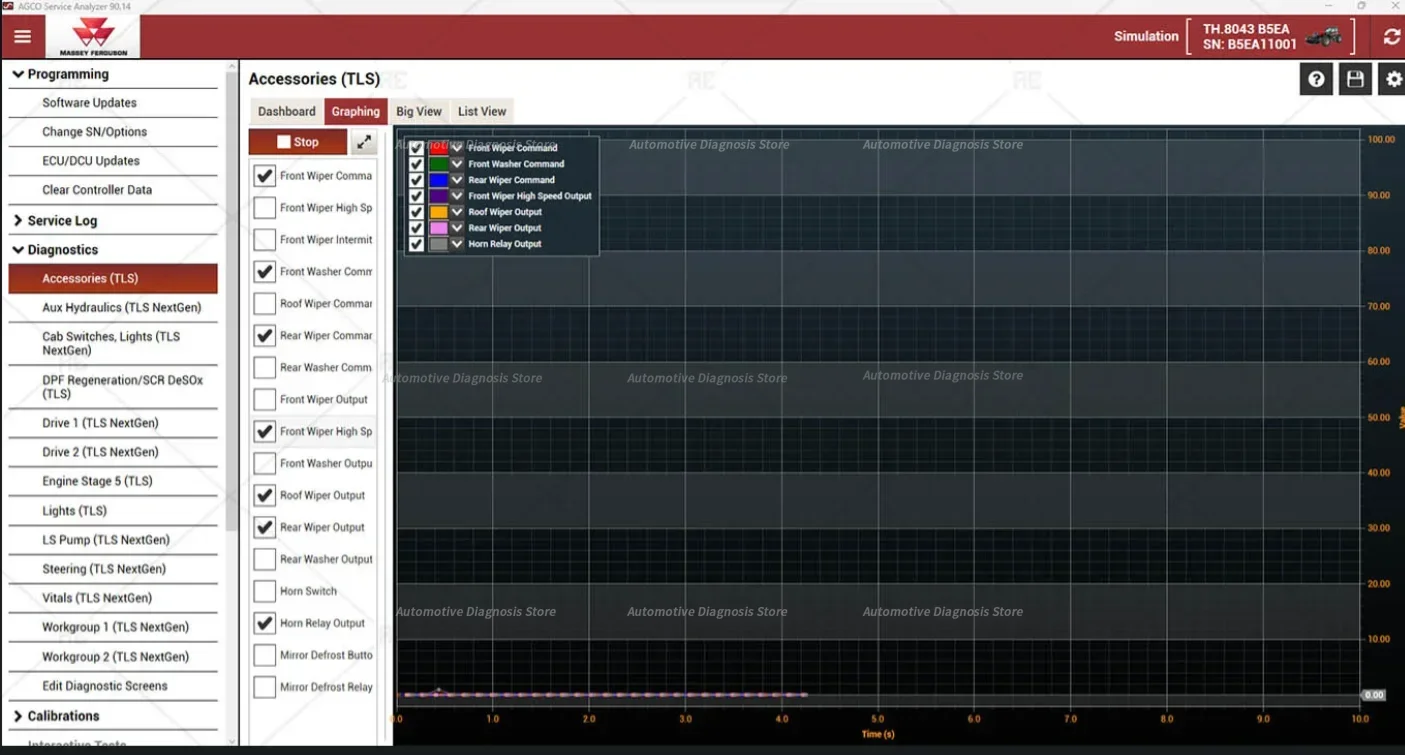Viewport: 1405px width, 755px height.
Task: Open the legend dropdown for Horn Relay Output
Action: pos(457,244)
